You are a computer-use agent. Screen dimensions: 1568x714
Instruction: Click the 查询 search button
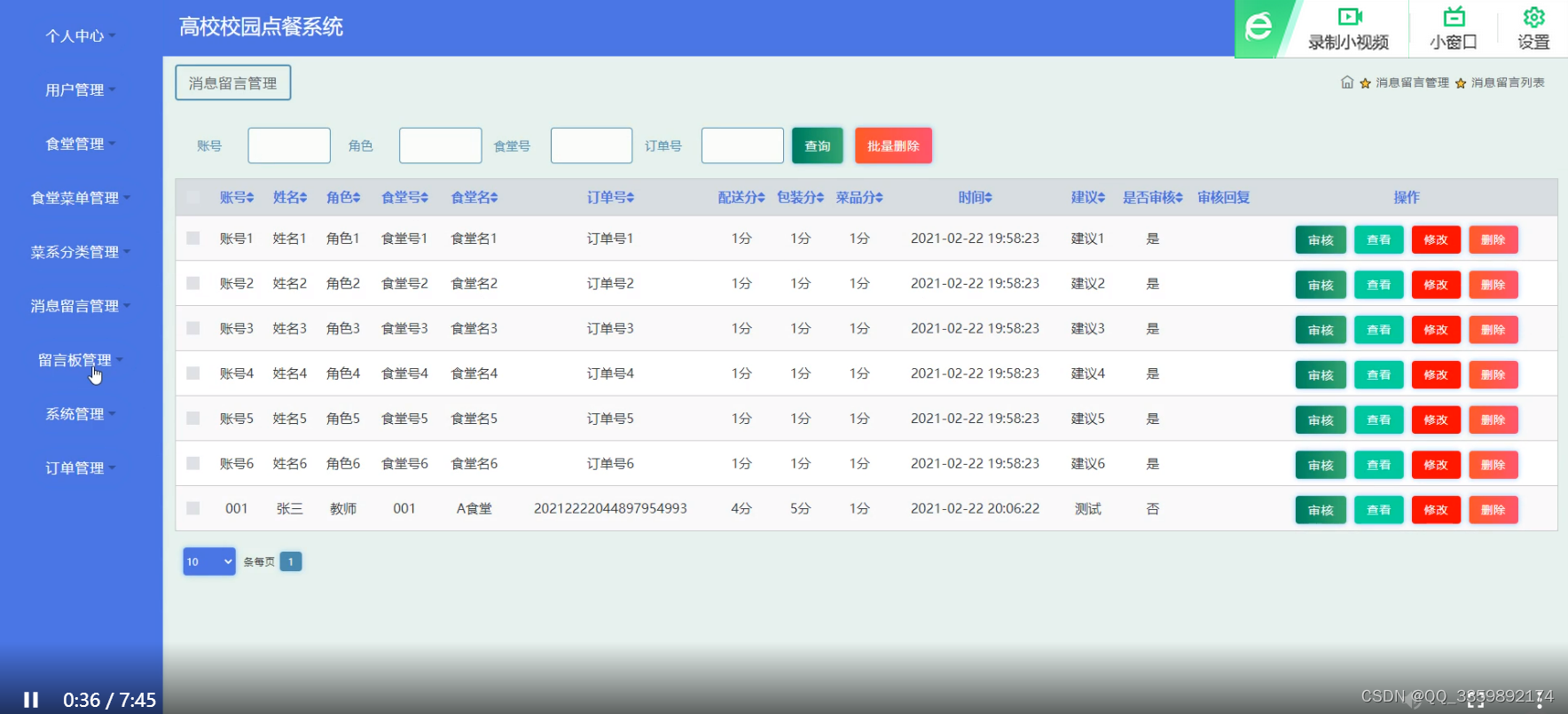[818, 145]
